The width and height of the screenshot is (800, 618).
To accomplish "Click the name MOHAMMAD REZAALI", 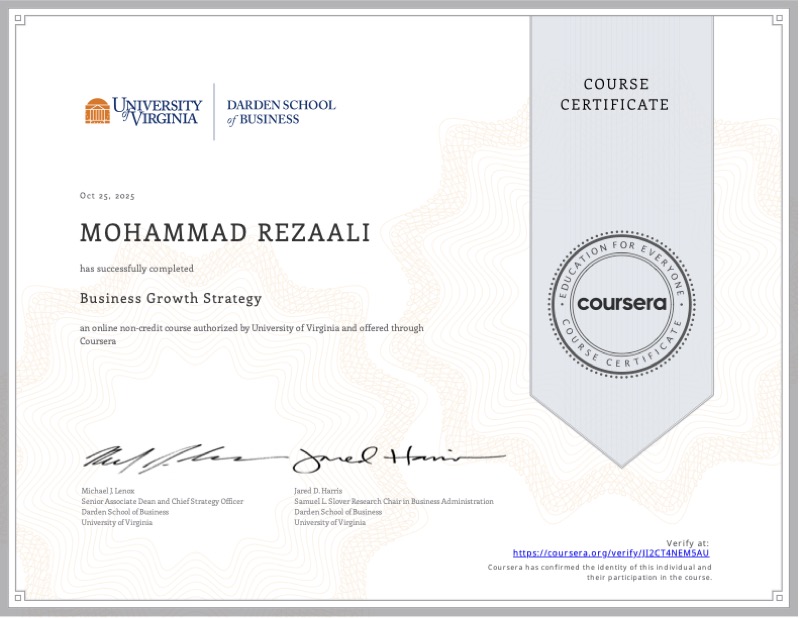I will pos(225,231).
